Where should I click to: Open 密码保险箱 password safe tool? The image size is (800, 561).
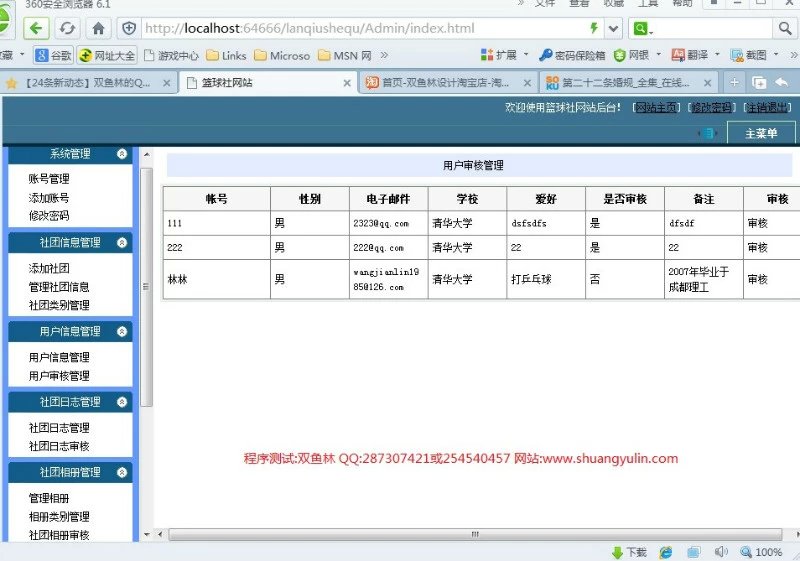(572, 55)
